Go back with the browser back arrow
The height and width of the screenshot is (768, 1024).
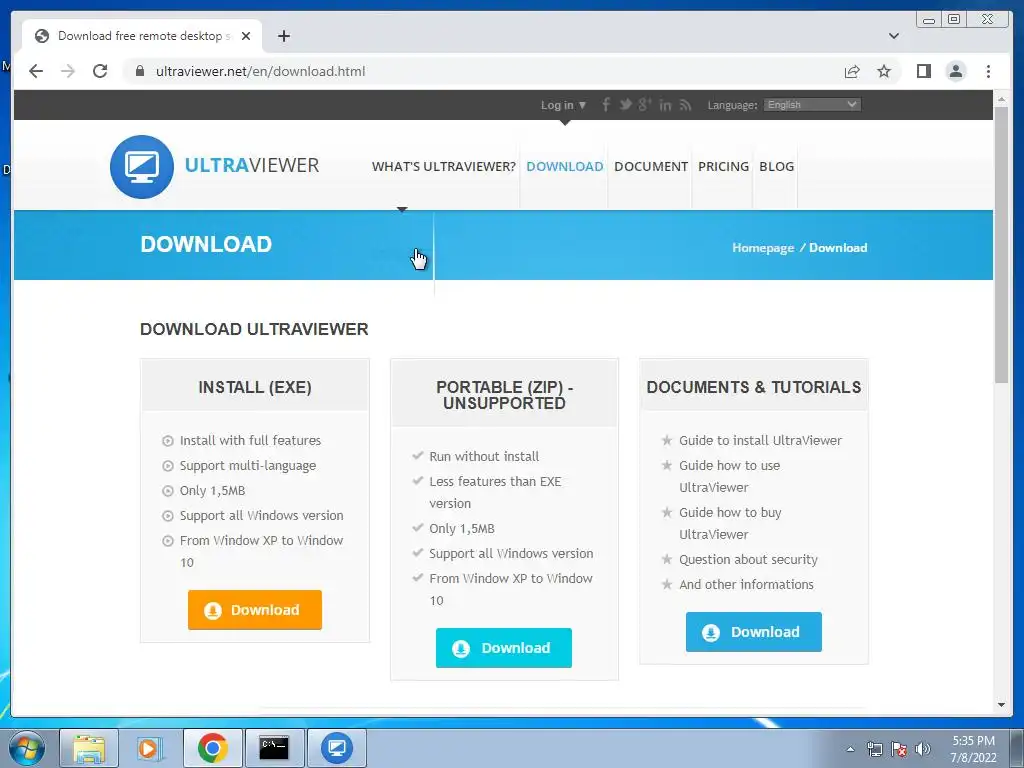click(x=36, y=71)
